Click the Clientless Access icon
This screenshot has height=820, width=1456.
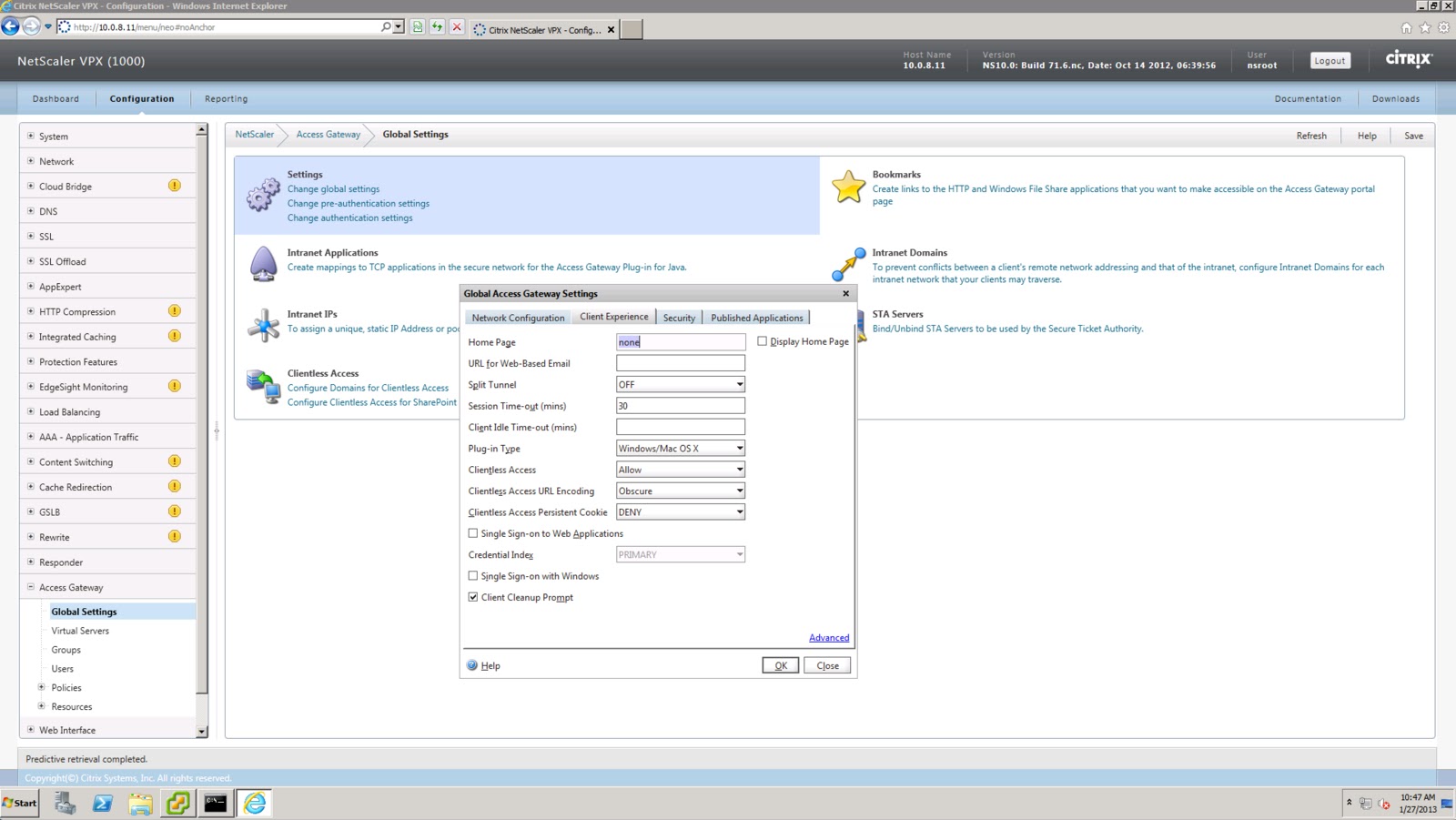(x=263, y=387)
